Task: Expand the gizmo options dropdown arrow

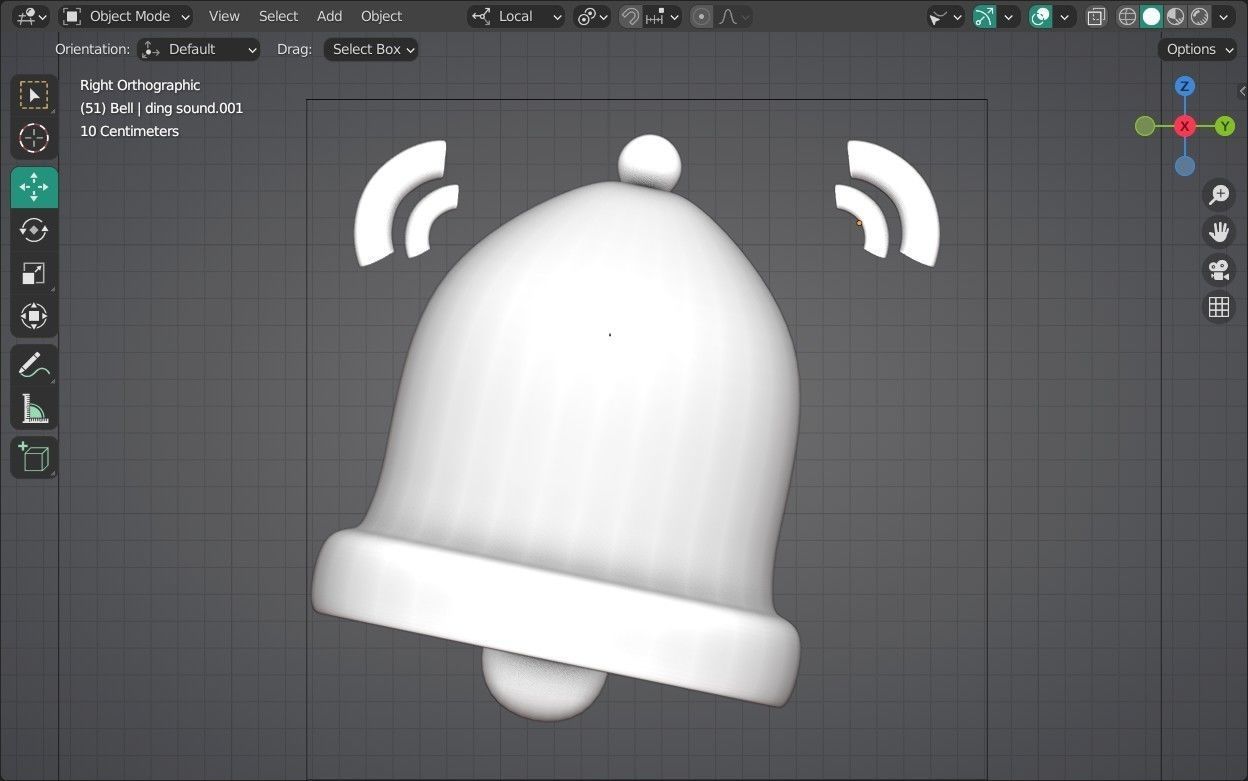Action: click(1009, 16)
